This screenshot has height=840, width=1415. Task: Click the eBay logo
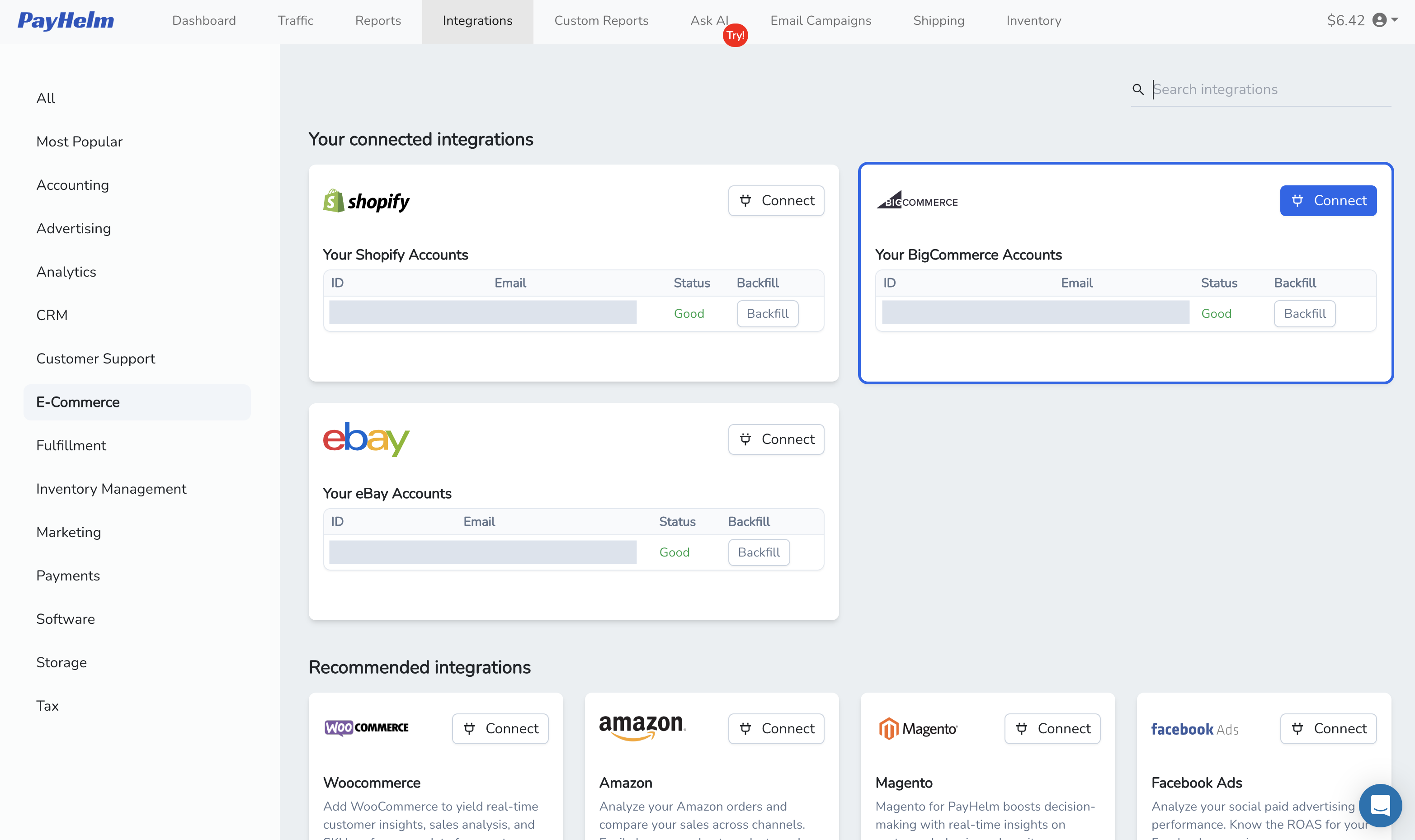tap(365, 439)
